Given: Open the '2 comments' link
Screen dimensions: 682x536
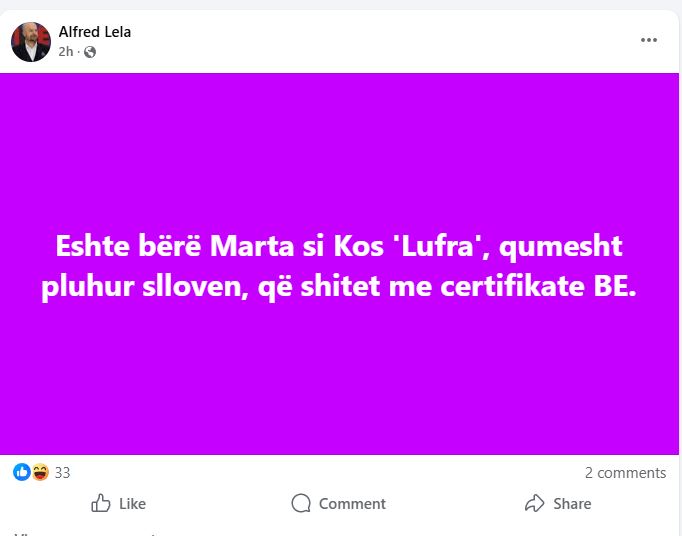Looking at the screenshot, I should [x=625, y=472].
